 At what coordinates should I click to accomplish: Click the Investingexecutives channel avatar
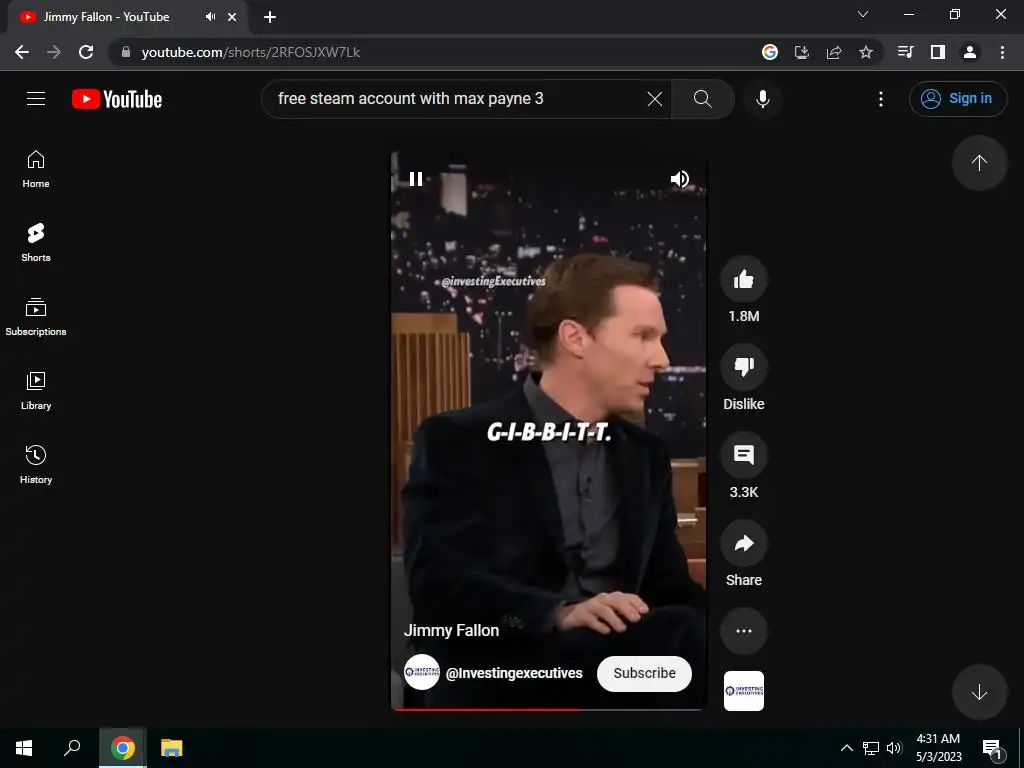(422, 672)
